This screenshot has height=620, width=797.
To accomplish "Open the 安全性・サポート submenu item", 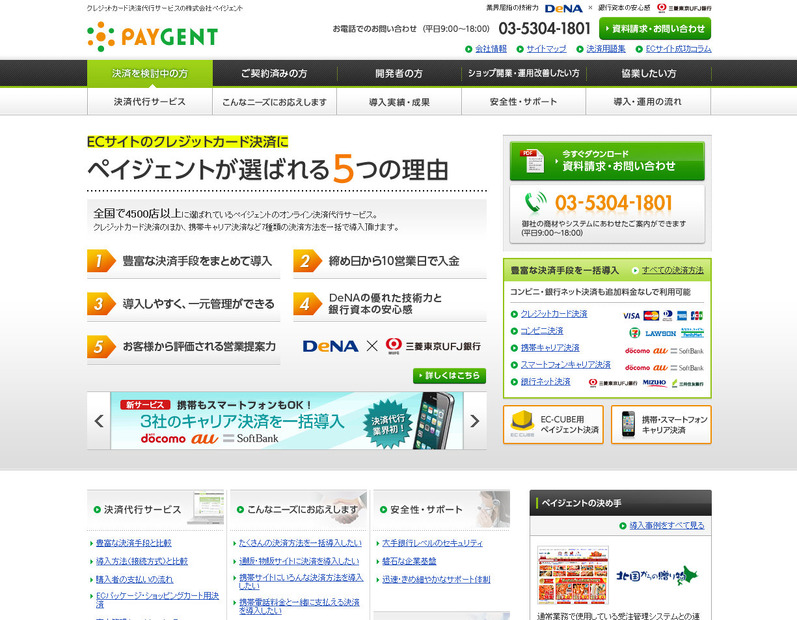I will (524, 102).
